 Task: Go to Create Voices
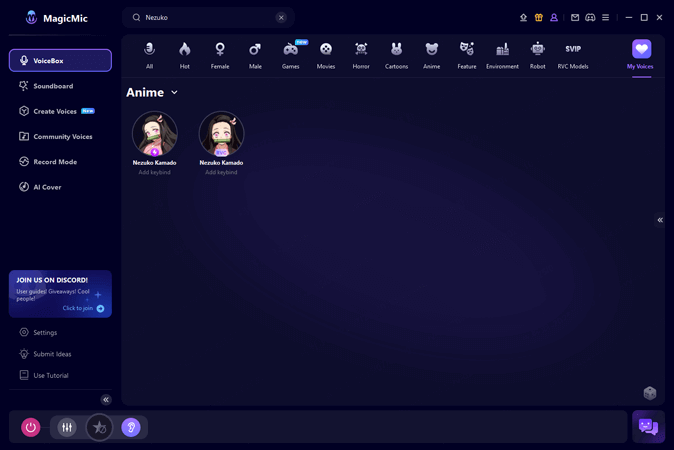point(55,111)
